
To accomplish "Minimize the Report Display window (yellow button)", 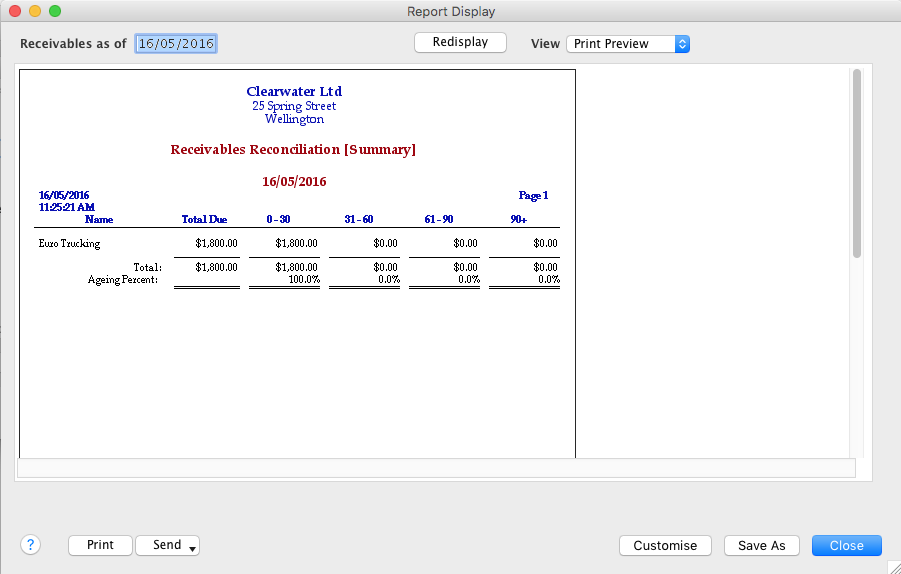I will coord(35,11).
